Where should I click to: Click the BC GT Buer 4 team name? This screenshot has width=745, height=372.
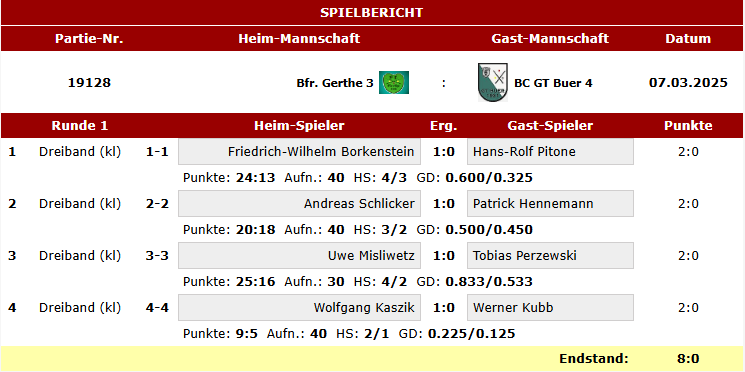(554, 83)
